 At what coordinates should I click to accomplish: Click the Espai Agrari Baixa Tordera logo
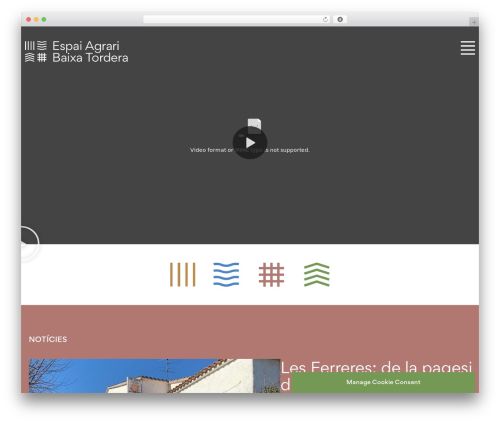click(76, 52)
